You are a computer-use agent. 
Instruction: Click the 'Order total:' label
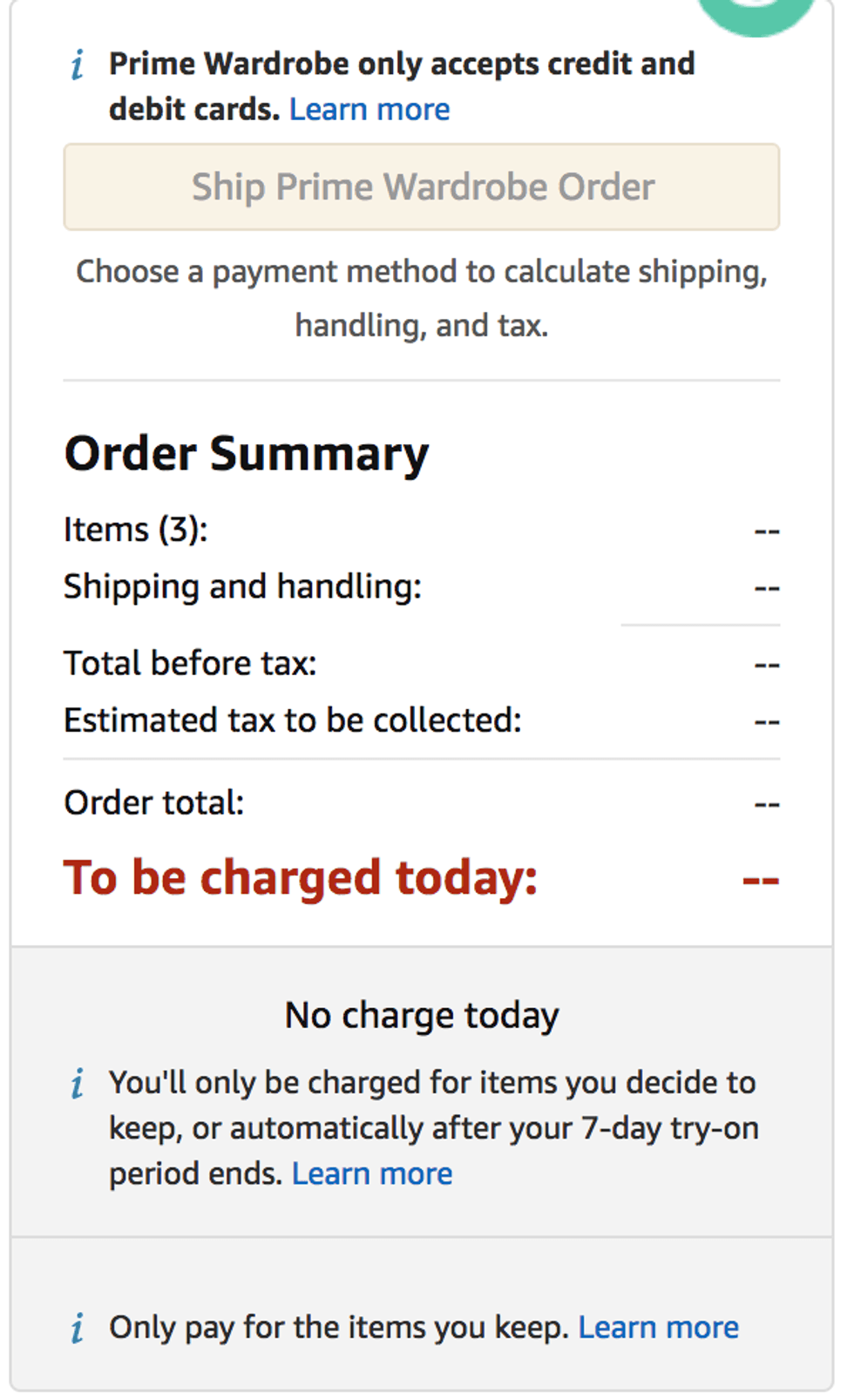154,803
